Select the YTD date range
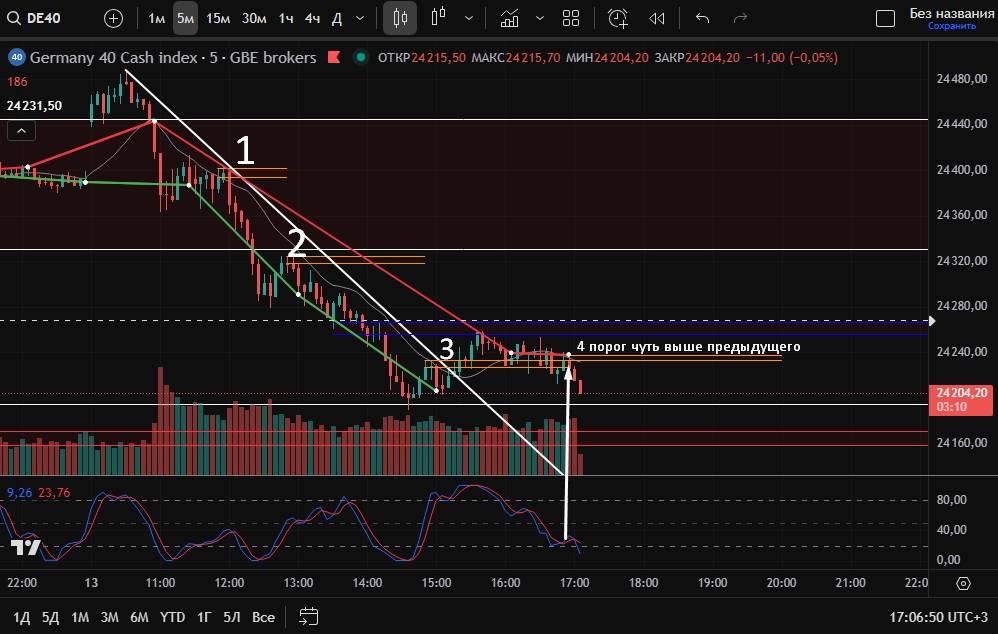This screenshot has width=998, height=634. coord(172,616)
